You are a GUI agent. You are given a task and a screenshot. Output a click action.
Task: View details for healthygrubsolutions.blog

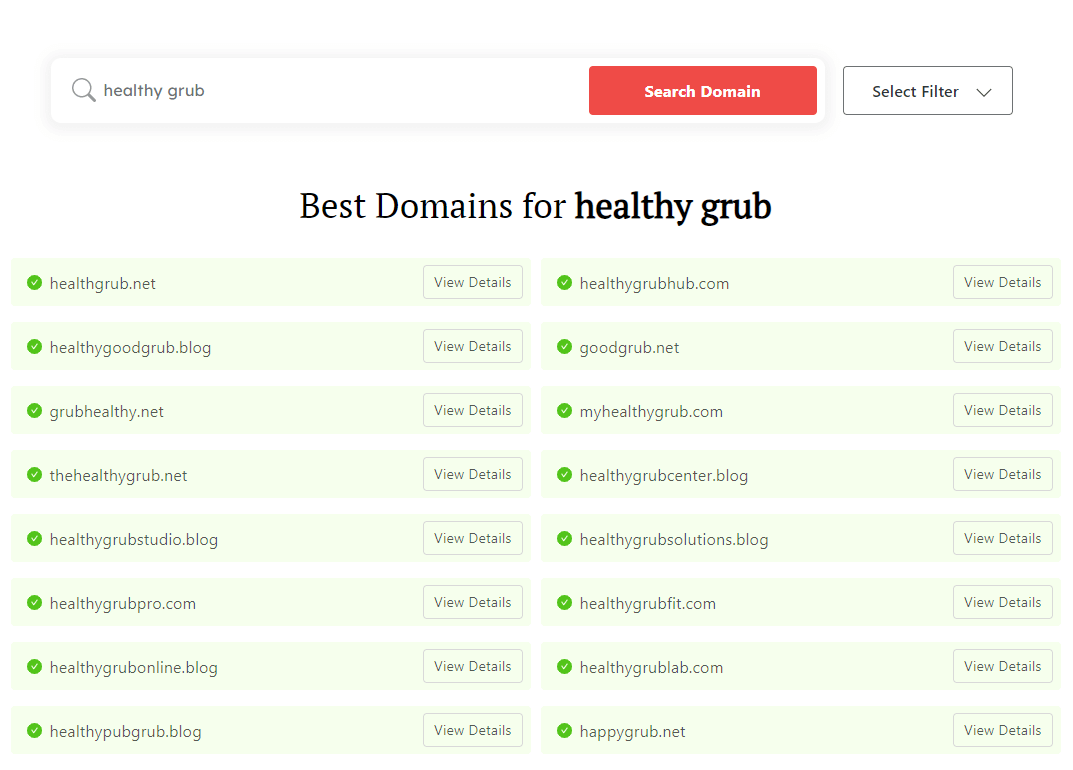(x=1002, y=538)
